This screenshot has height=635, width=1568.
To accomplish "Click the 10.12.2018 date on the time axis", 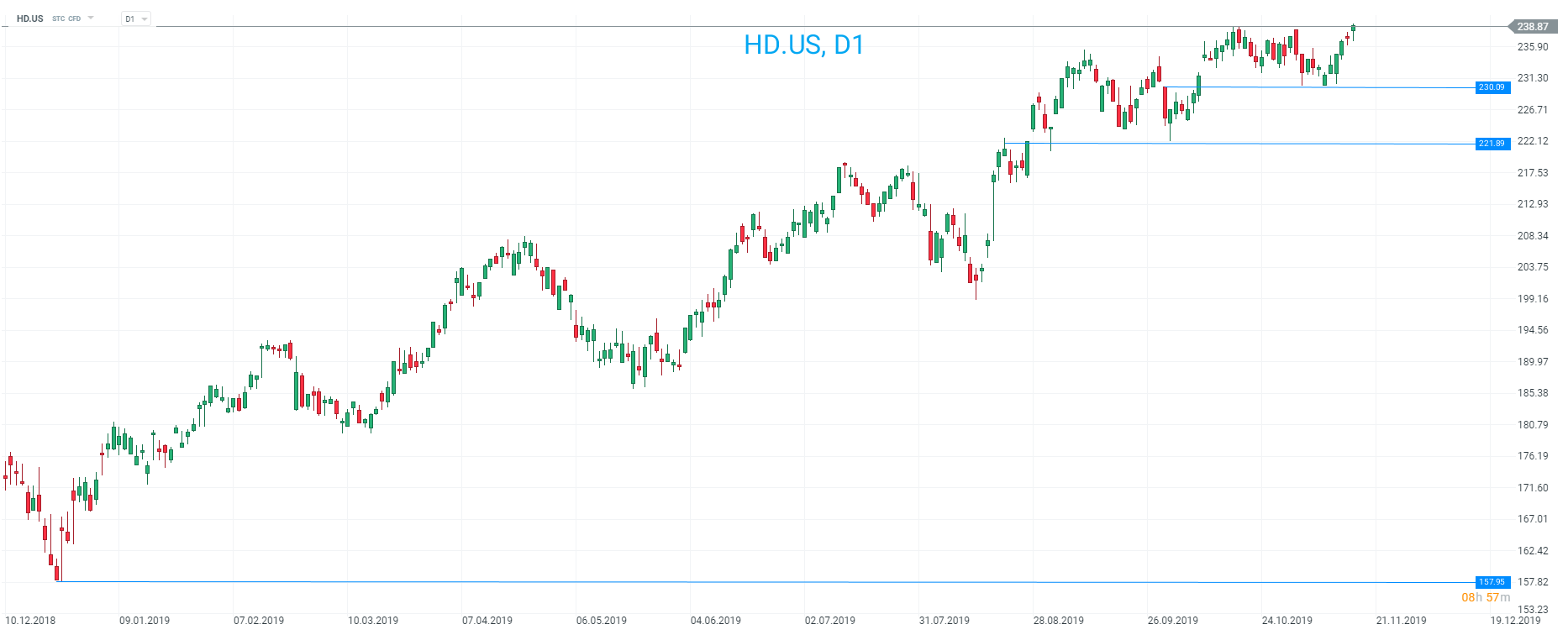I will coord(30,621).
